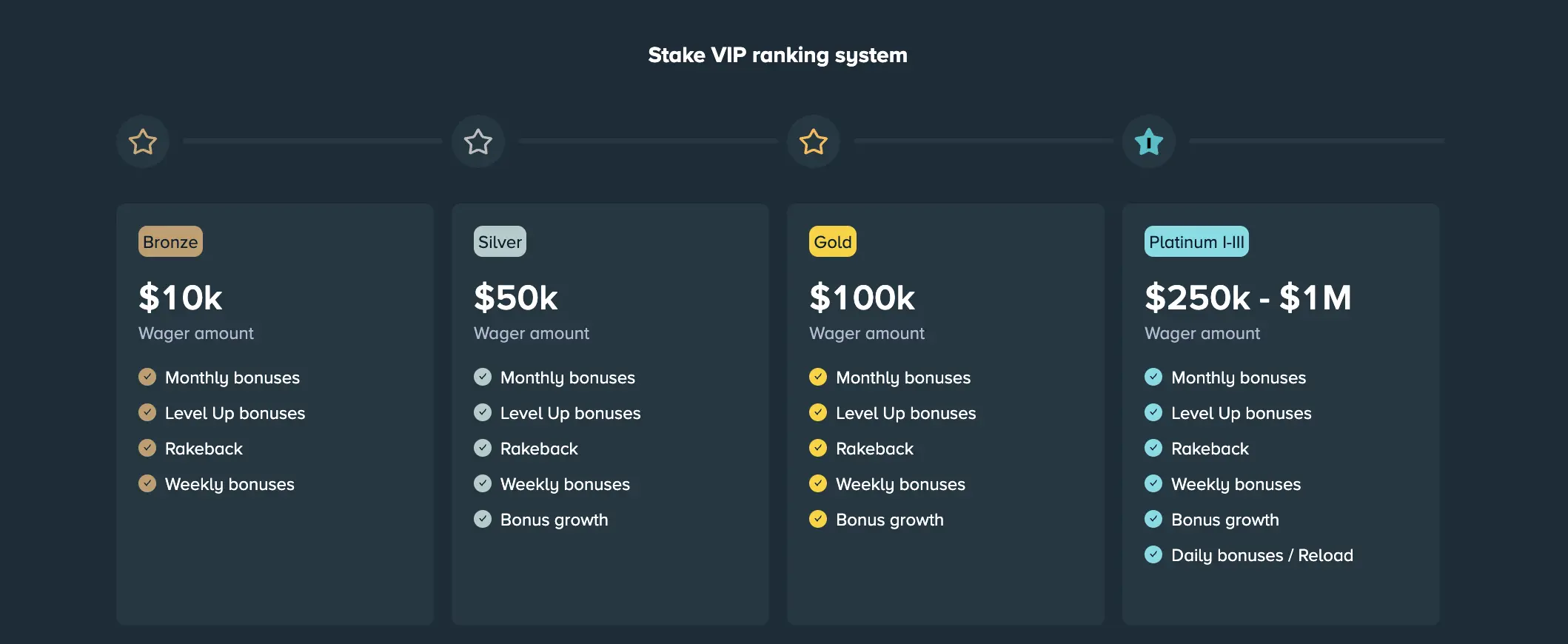Click the Silver Bonus growth check icon

(x=483, y=519)
